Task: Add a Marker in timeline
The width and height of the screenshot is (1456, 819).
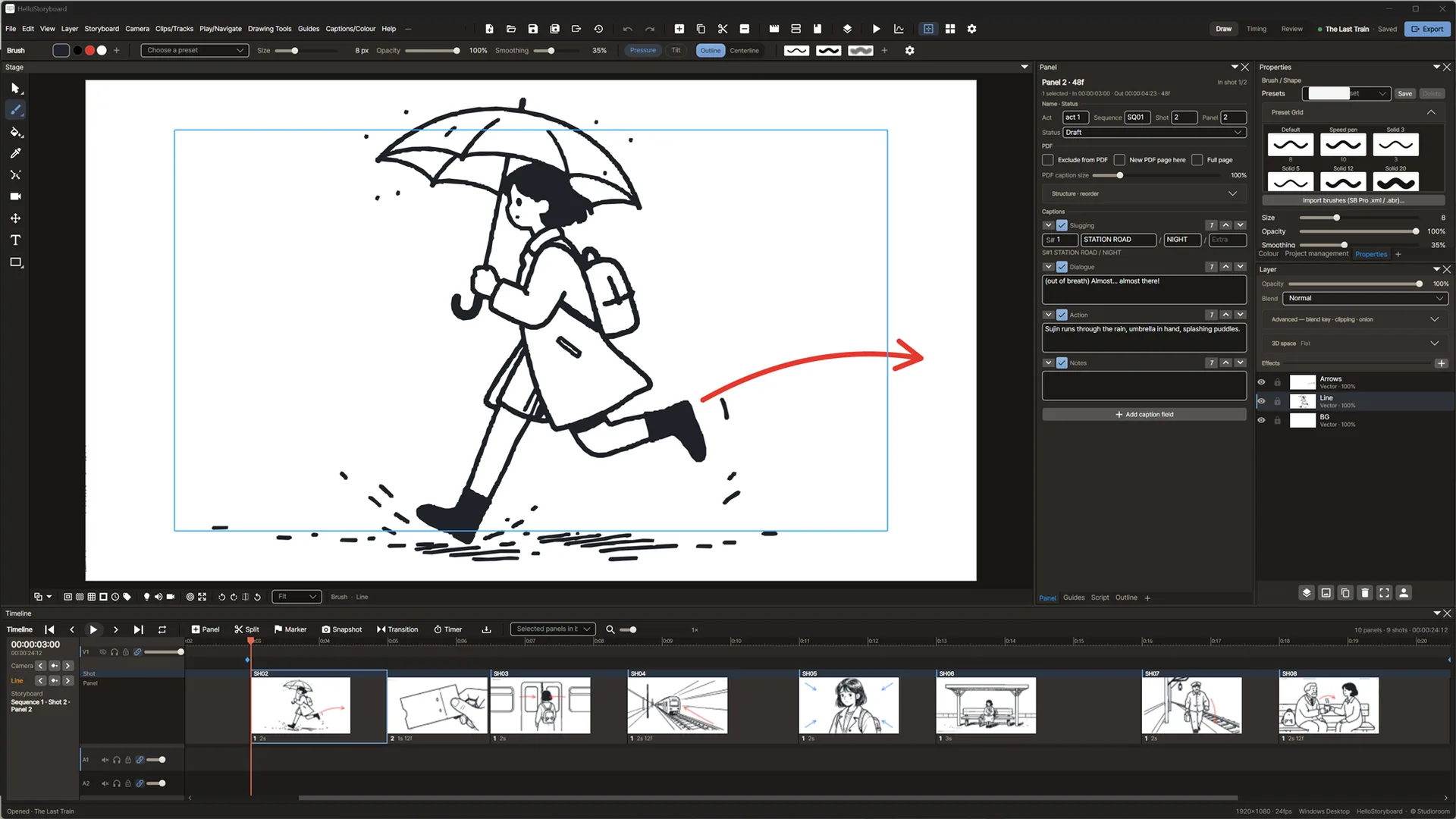Action: coord(290,629)
